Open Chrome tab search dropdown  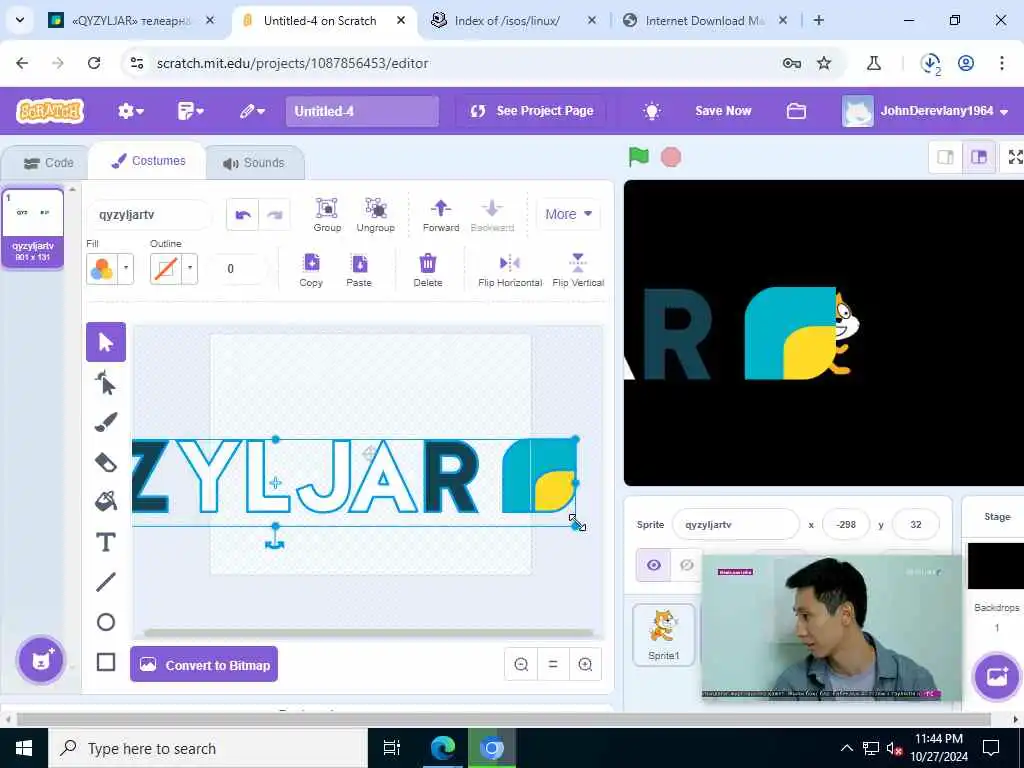(20, 20)
